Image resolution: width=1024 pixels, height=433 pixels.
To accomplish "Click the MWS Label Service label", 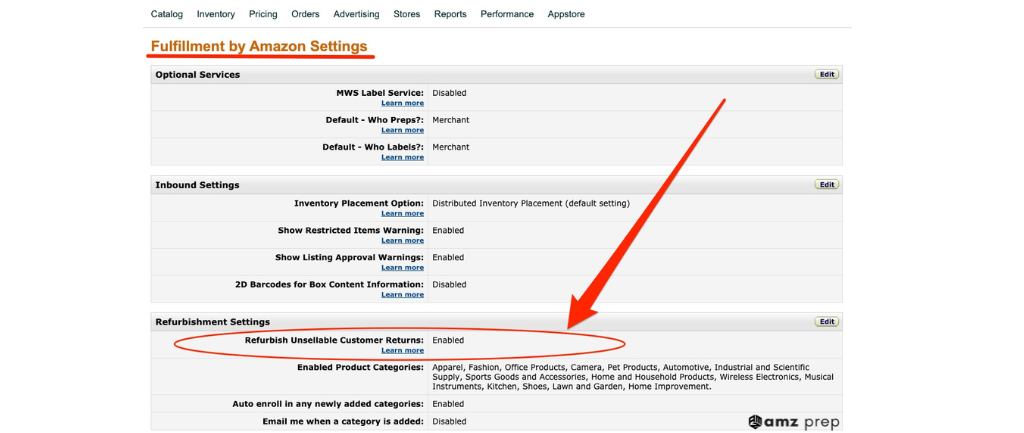I will pos(380,93).
